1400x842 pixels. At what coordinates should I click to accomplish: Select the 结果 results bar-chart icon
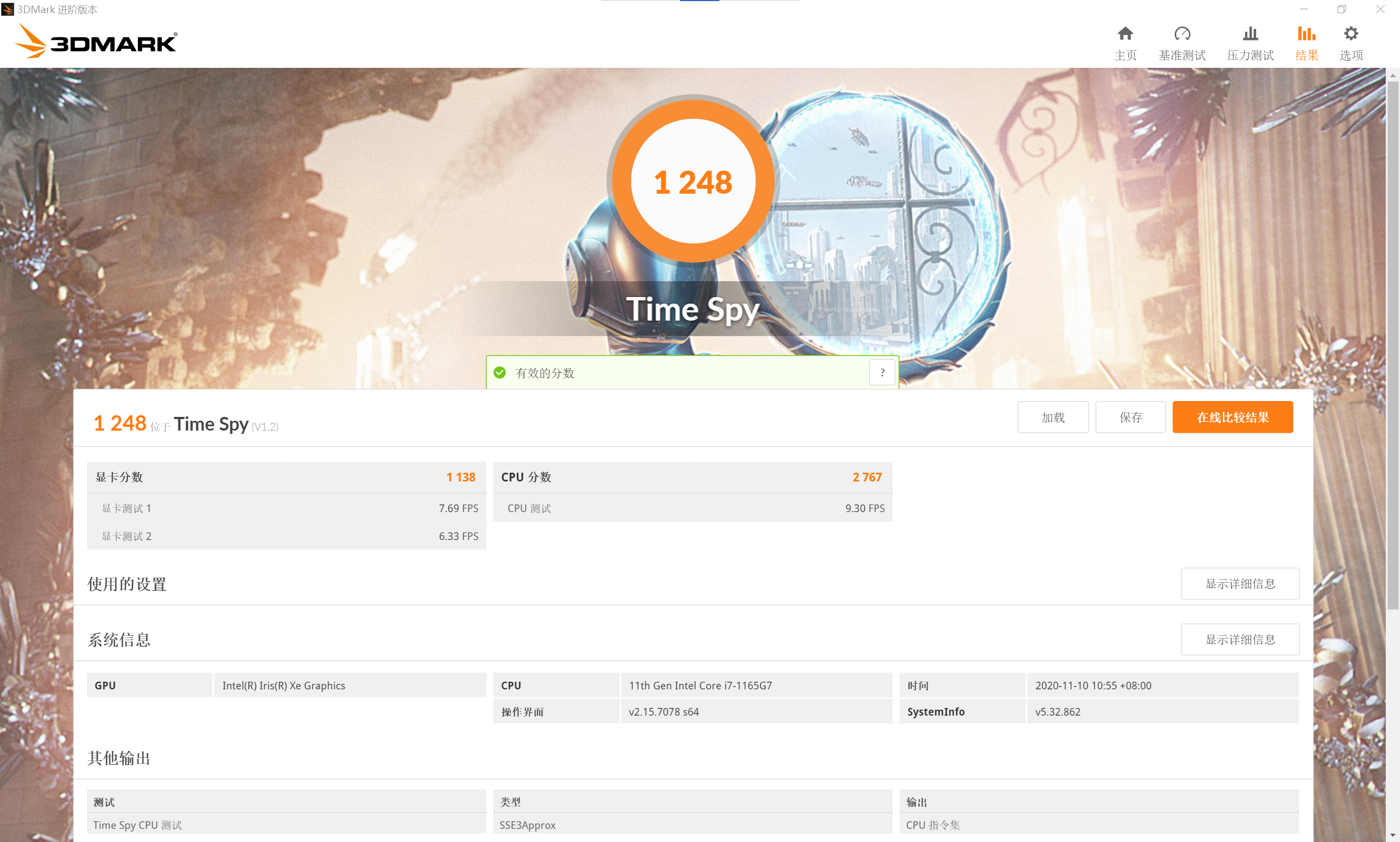coord(1306,34)
